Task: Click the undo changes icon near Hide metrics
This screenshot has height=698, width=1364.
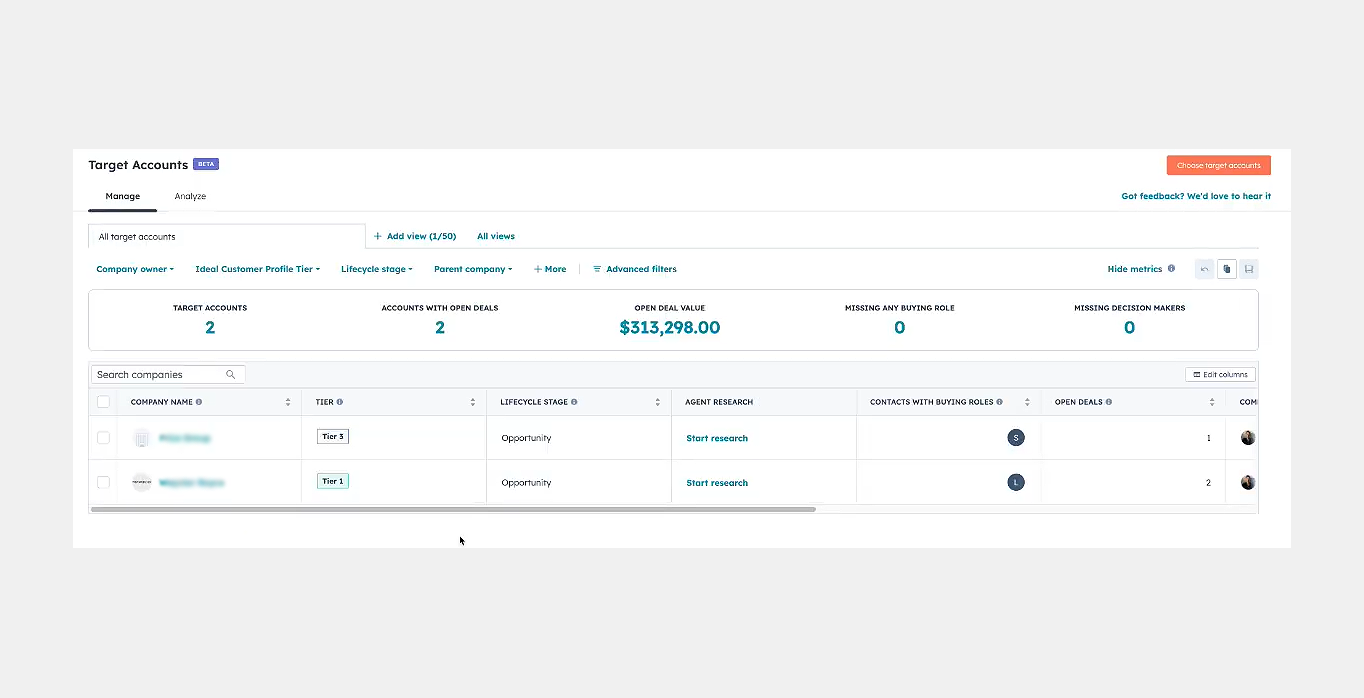Action: coord(1204,268)
